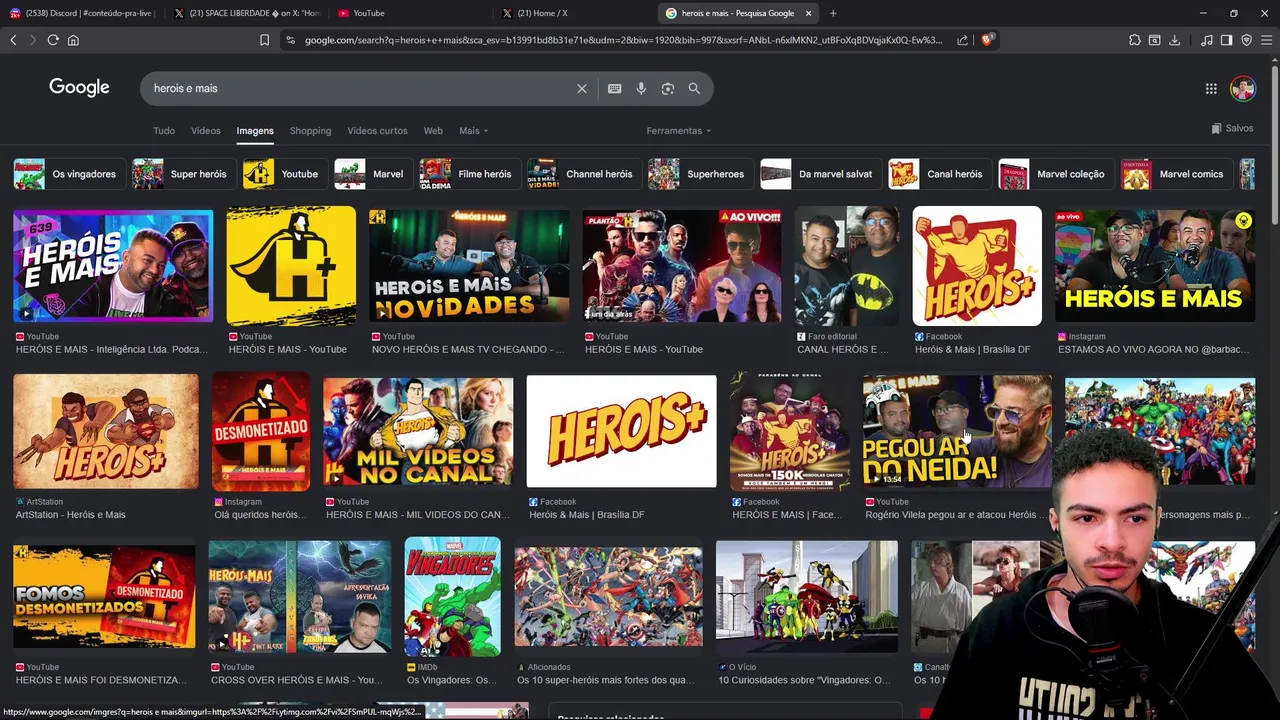
Task: Open the 'HEROIS E MAIS NOVIDADES' thumbnail
Action: tap(469, 266)
